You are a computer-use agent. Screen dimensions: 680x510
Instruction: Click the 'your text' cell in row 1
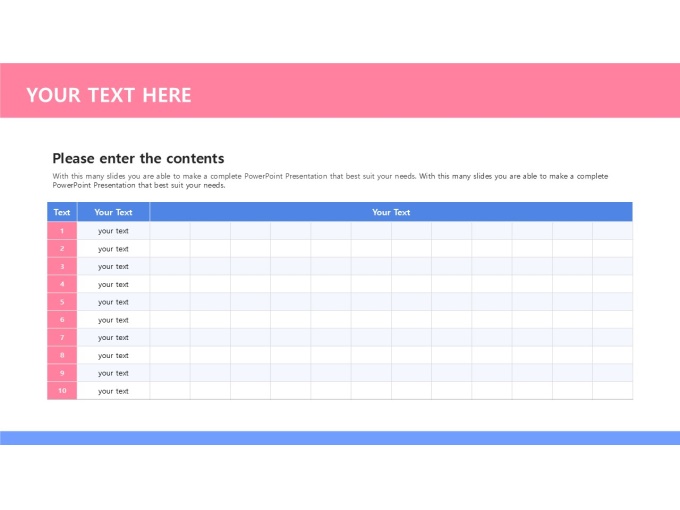tap(113, 231)
